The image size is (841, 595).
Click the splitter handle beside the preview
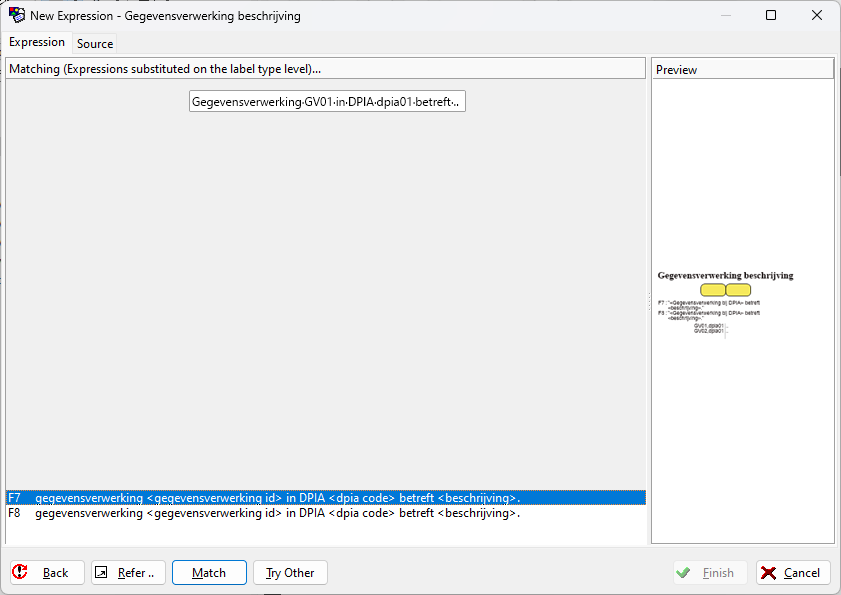click(x=649, y=300)
